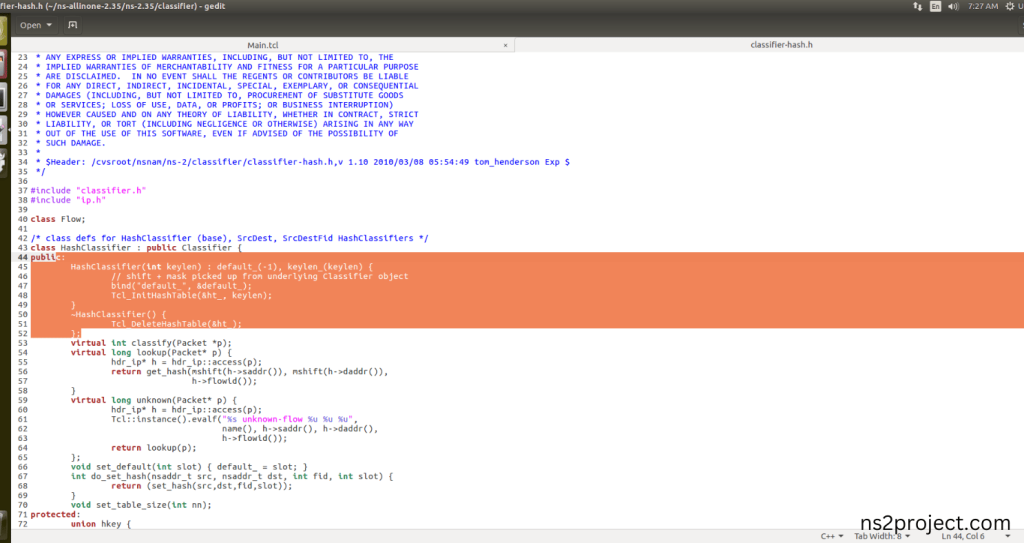1024x543 pixels.
Task: Click the union hkey { line
Action: tap(101, 523)
